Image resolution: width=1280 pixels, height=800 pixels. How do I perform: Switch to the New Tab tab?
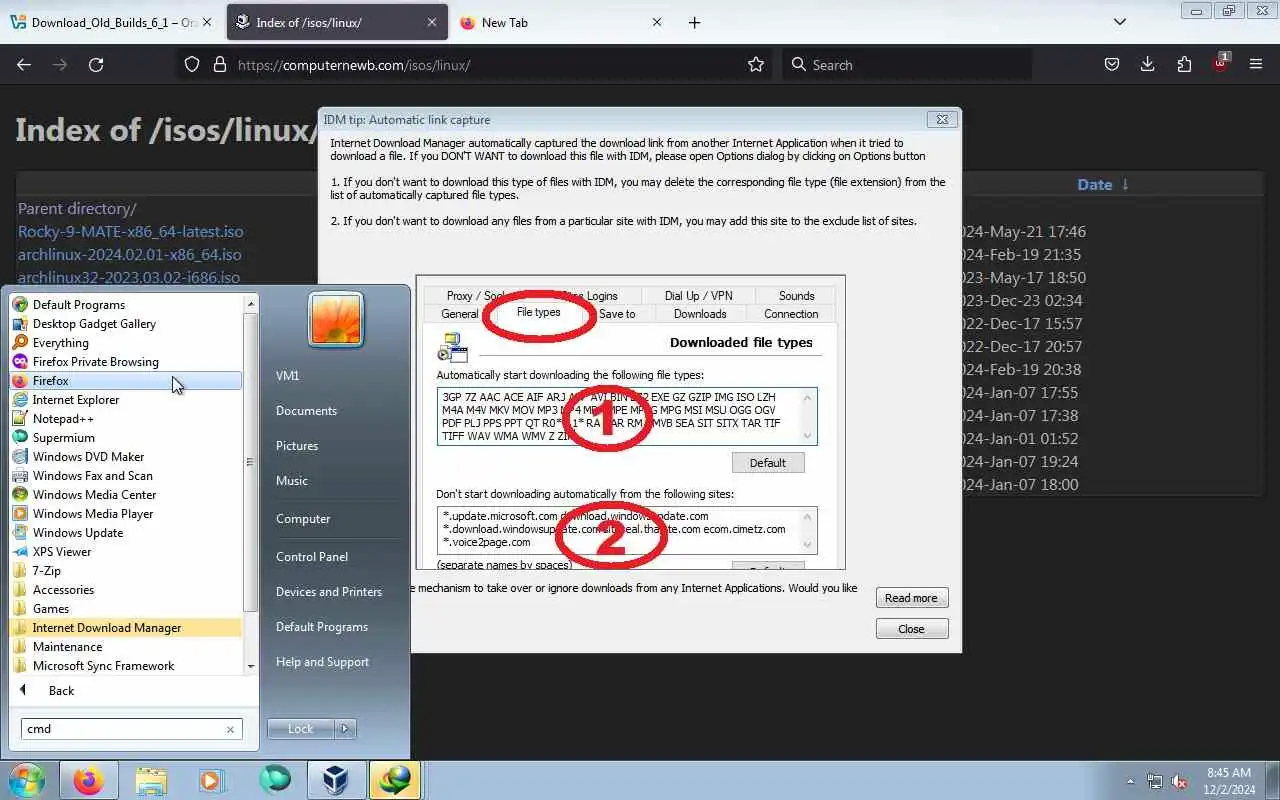560,22
